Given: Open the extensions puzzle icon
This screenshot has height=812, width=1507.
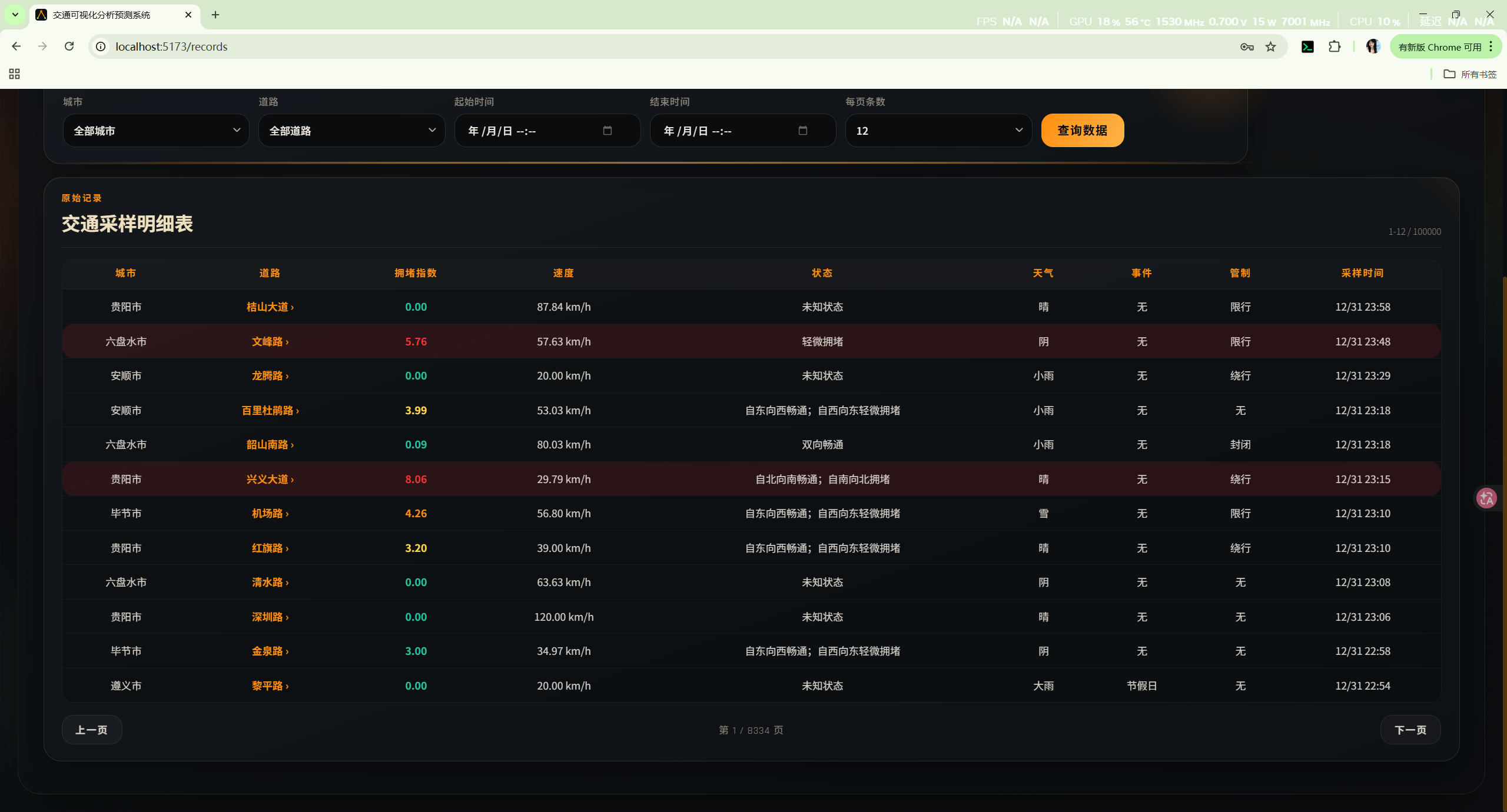Looking at the screenshot, I should point(1335,47).
